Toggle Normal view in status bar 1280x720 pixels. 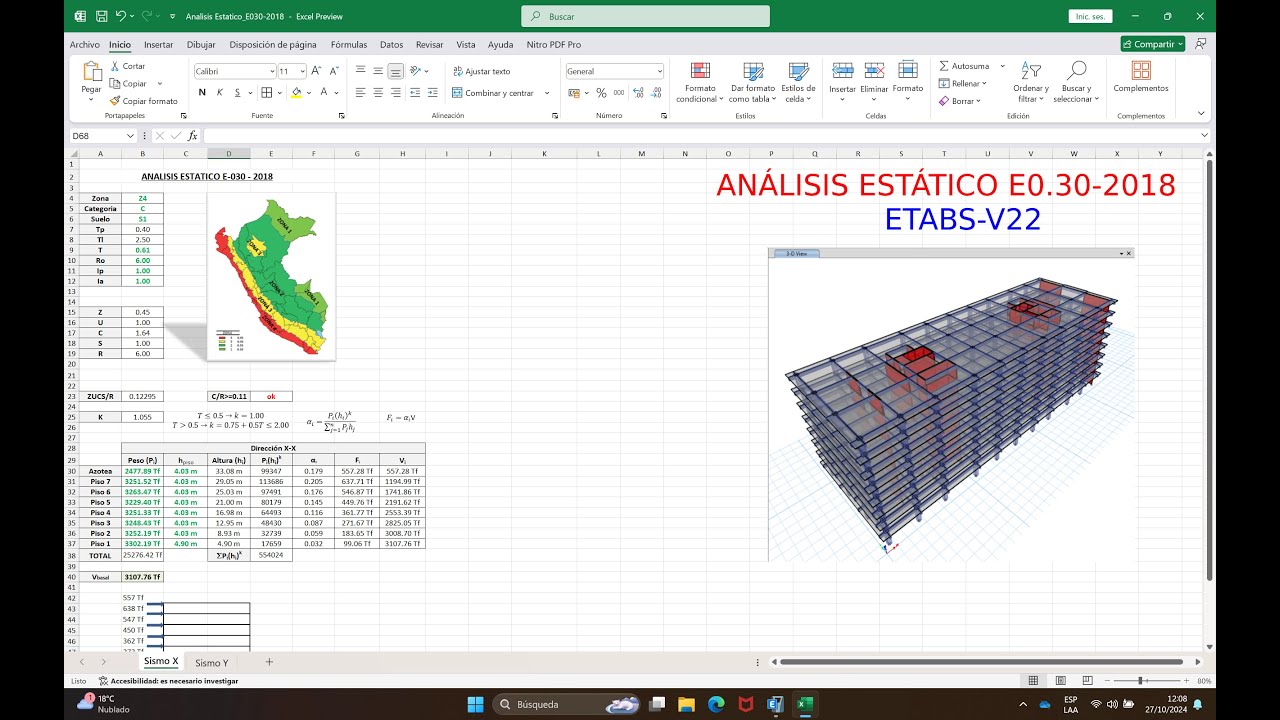(1033, 680)
